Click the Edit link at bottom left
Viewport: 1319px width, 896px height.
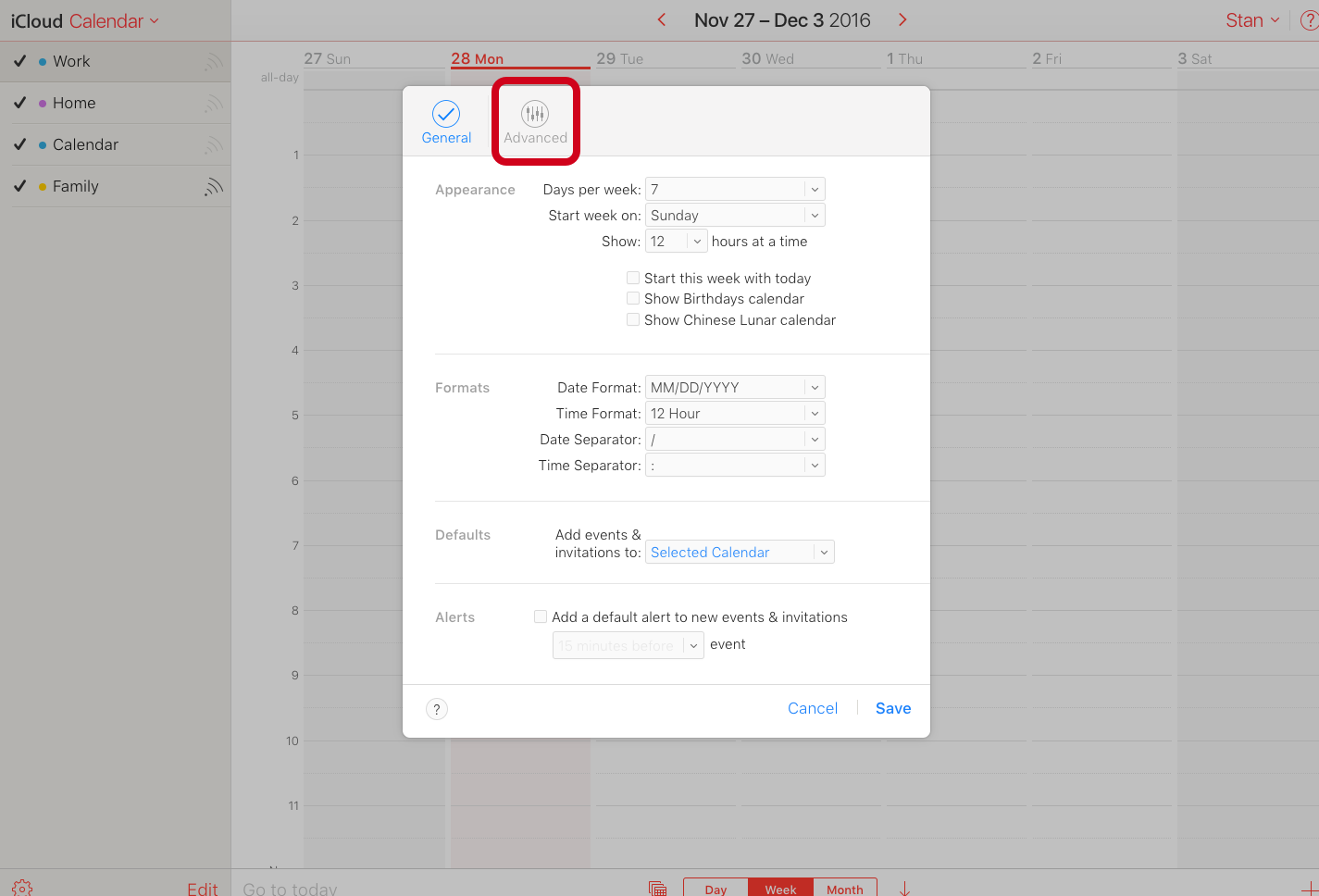point(202,886)
